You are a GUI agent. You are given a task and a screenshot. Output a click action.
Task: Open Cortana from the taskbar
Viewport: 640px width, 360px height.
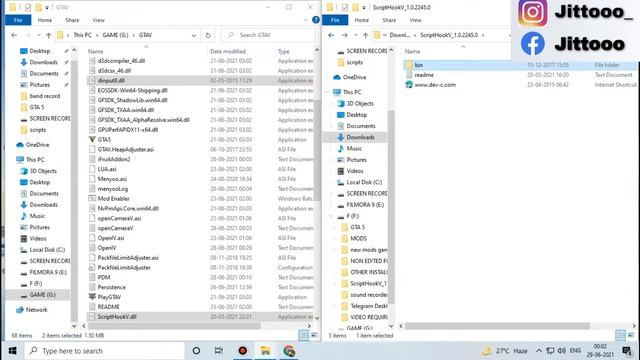pyautogui.click(x=196, y=351)
